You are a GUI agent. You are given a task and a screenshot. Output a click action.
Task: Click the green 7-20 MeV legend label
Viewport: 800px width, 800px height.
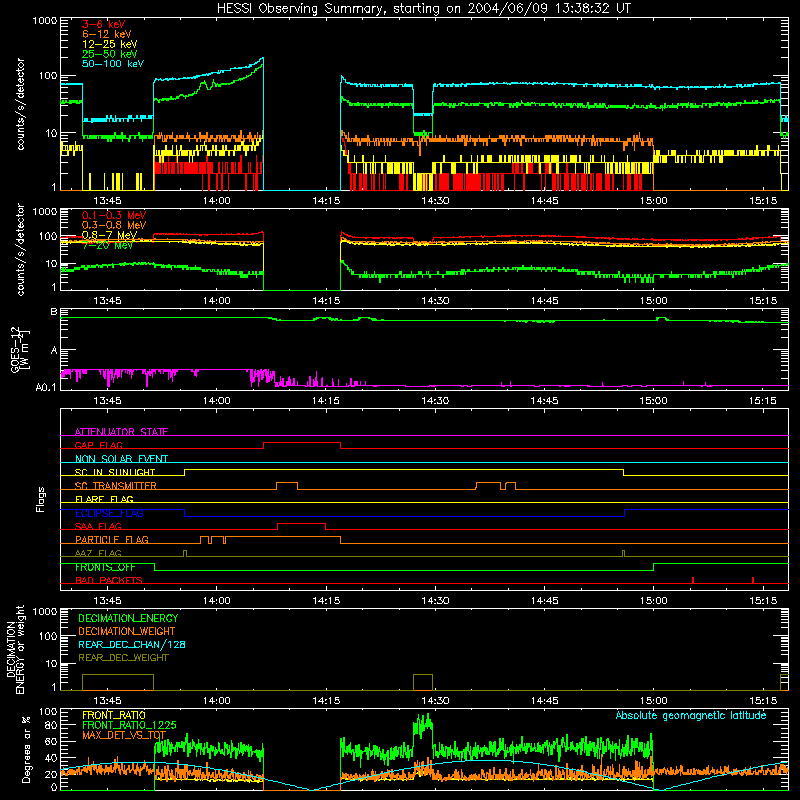pyautogui.click(x=107, y=245)
